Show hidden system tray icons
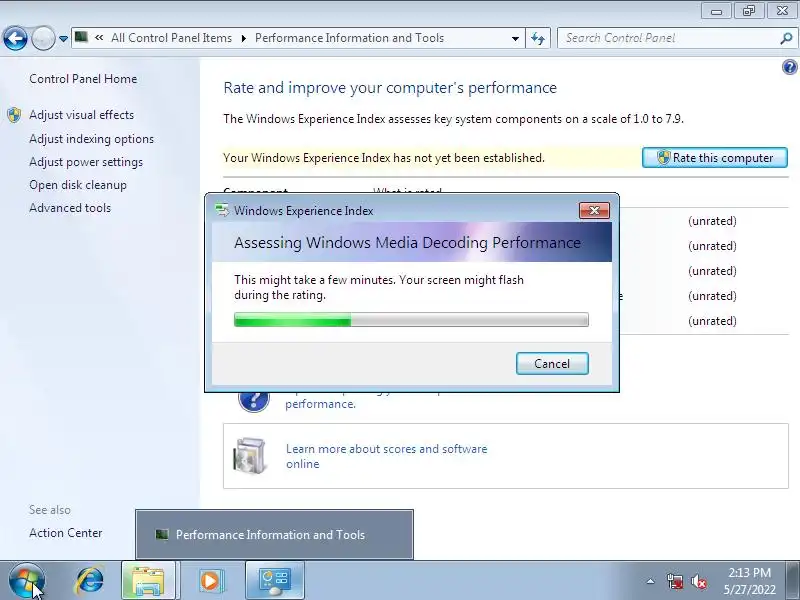Viewport: 800px width, 600px height. [x=651, y=581]
